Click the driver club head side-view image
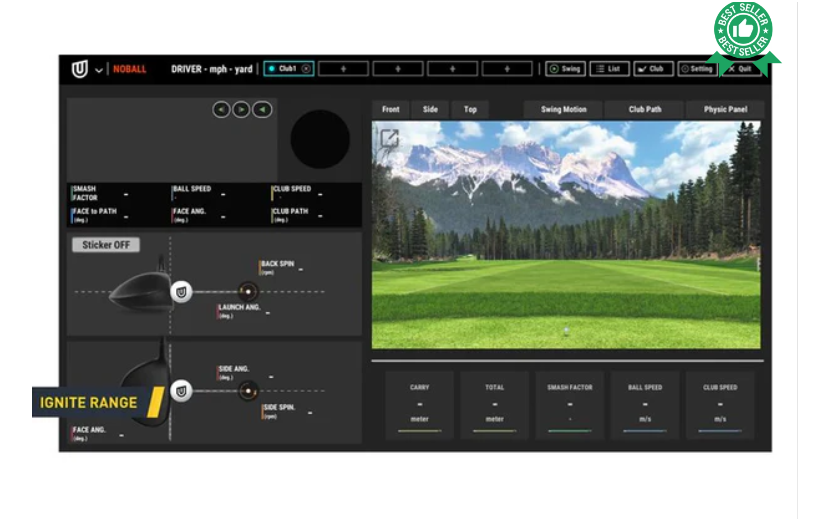 coord(141,291)
